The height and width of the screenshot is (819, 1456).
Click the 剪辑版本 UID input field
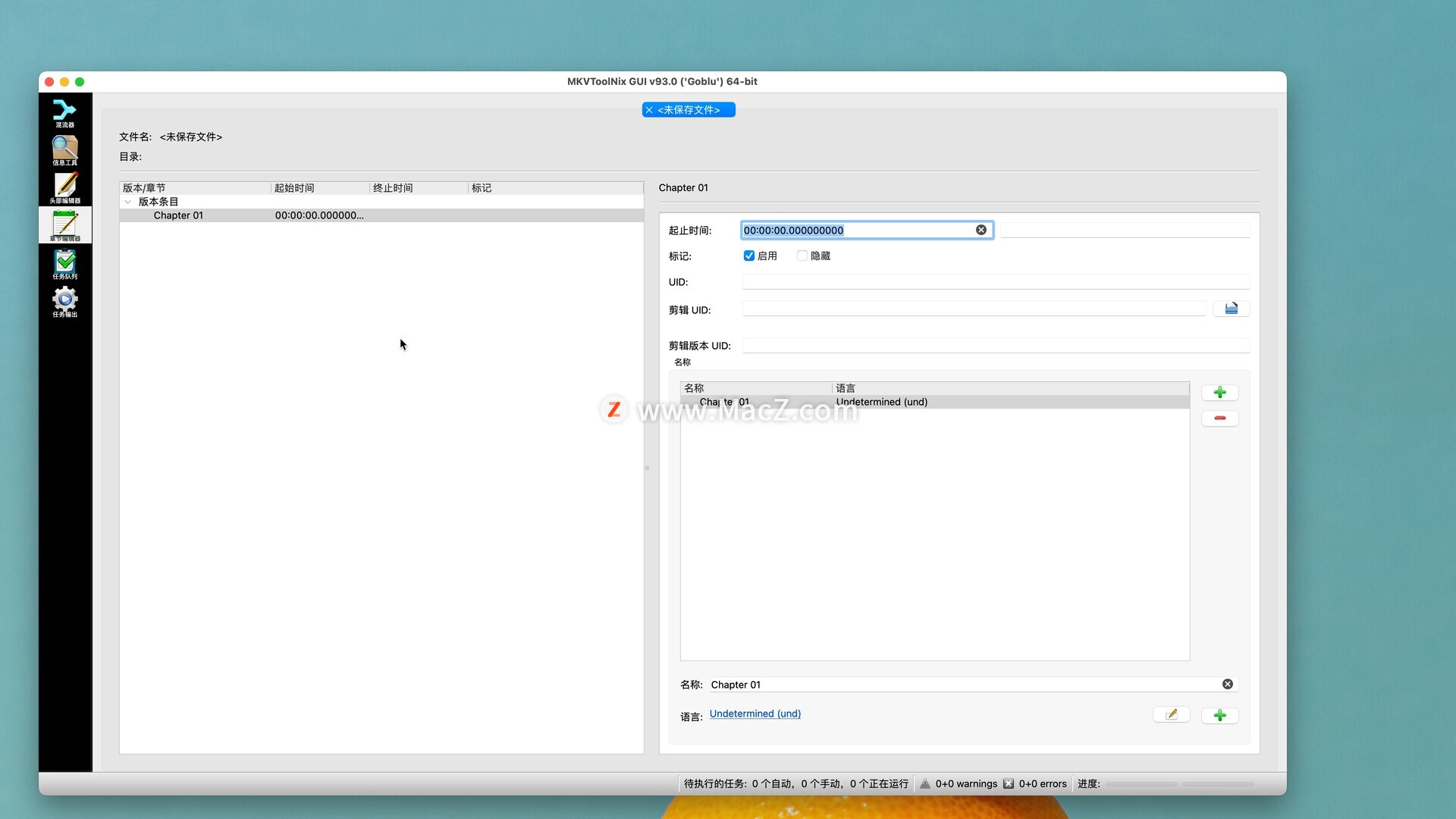tap(996, 346)
